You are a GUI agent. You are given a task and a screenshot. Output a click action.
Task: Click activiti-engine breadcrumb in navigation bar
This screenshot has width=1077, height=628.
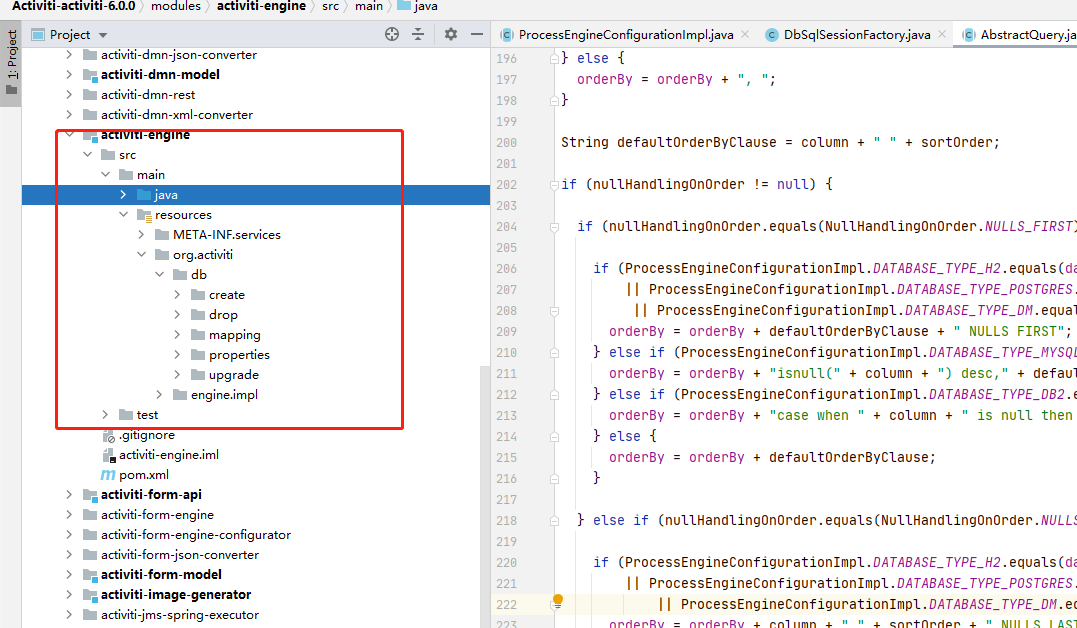(x=261, y=6)
